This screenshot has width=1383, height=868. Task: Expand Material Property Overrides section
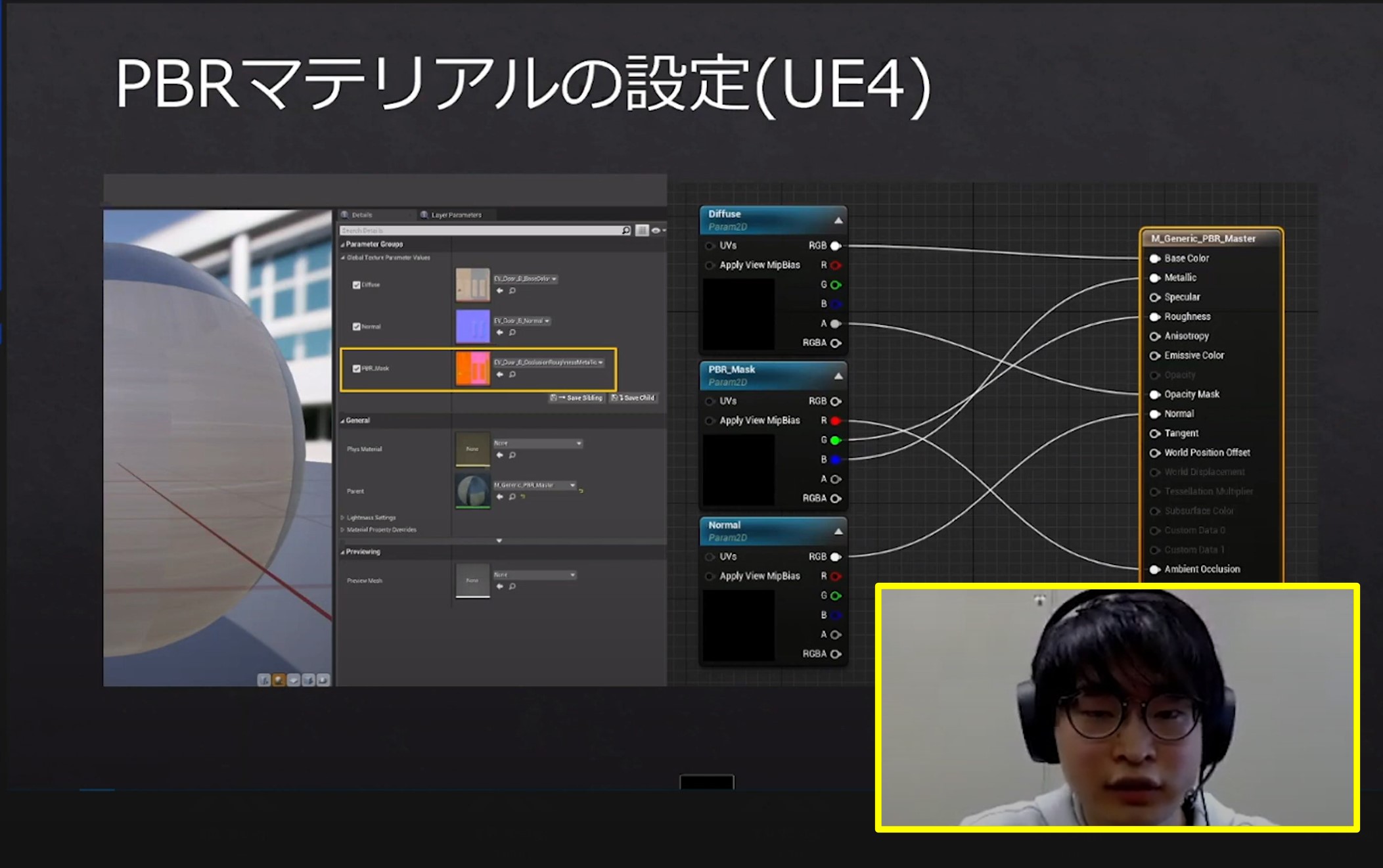343,530
